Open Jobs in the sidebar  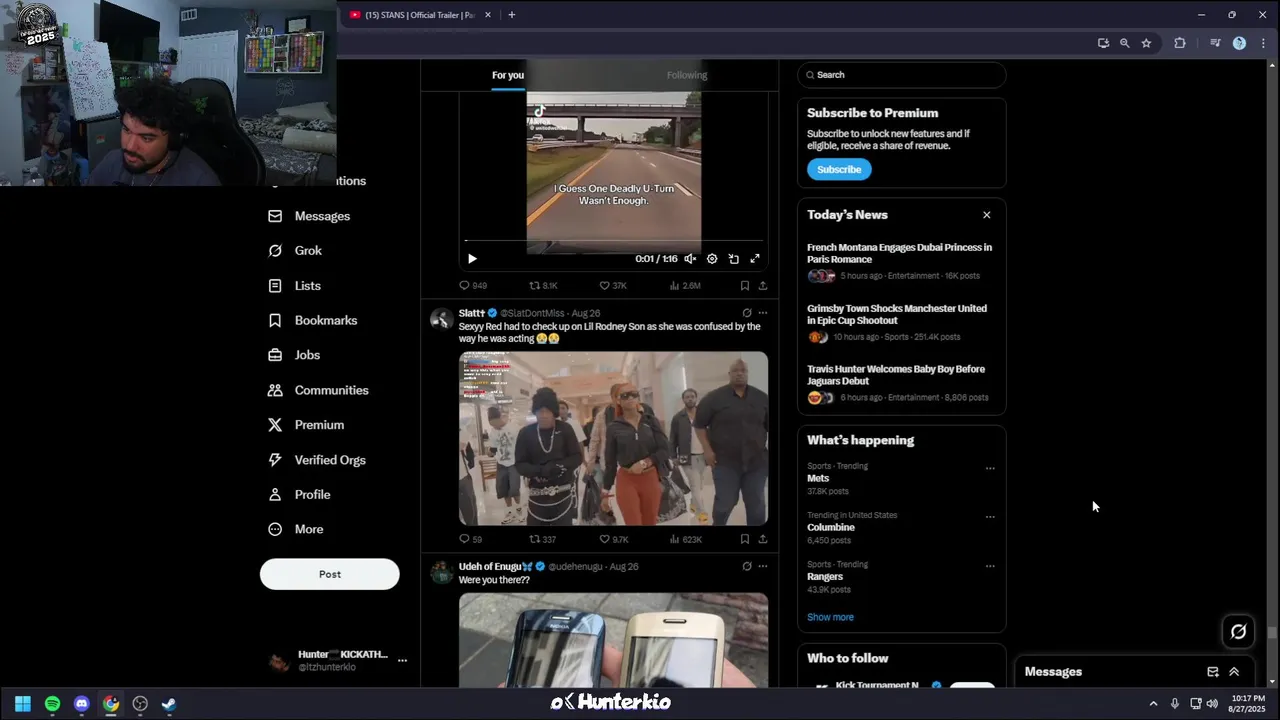point(294,355)
